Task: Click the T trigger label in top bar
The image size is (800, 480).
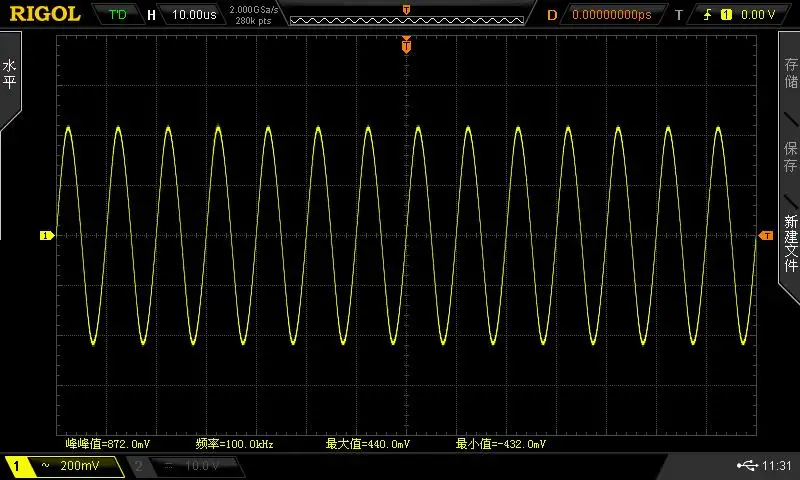Action: tap(679, 15)
